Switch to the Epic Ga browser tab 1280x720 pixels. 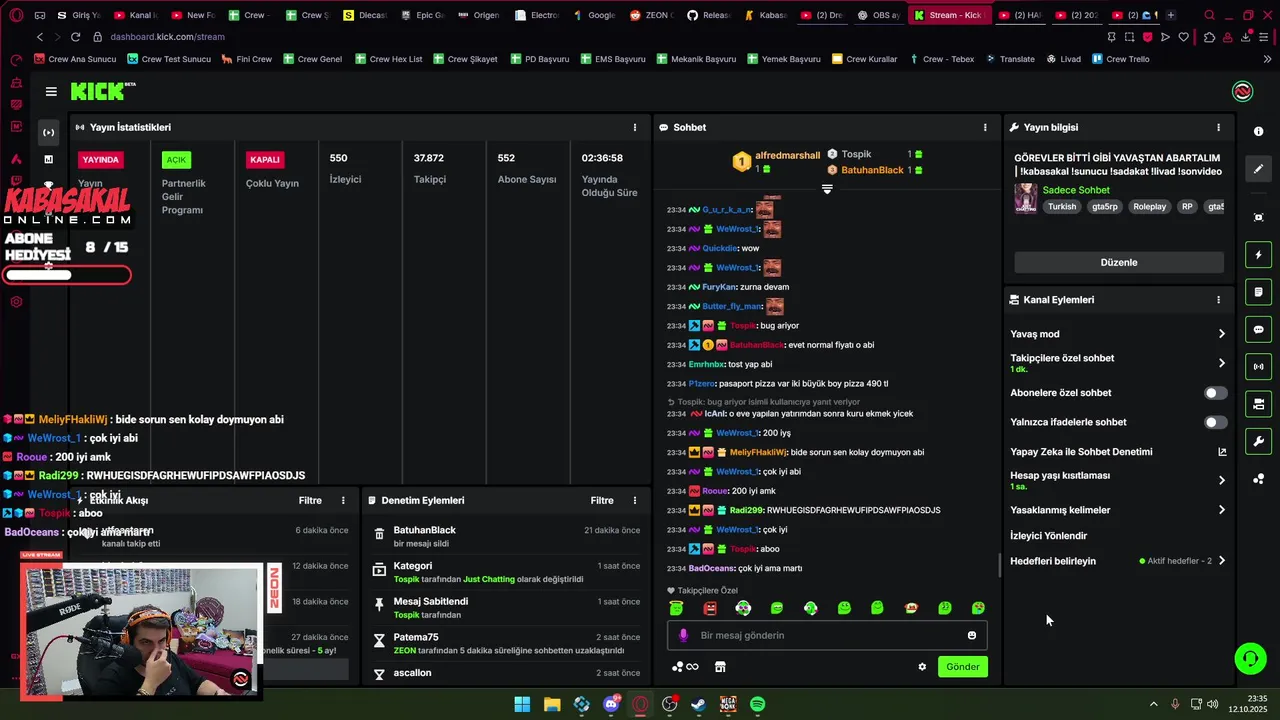pos(422,15)
